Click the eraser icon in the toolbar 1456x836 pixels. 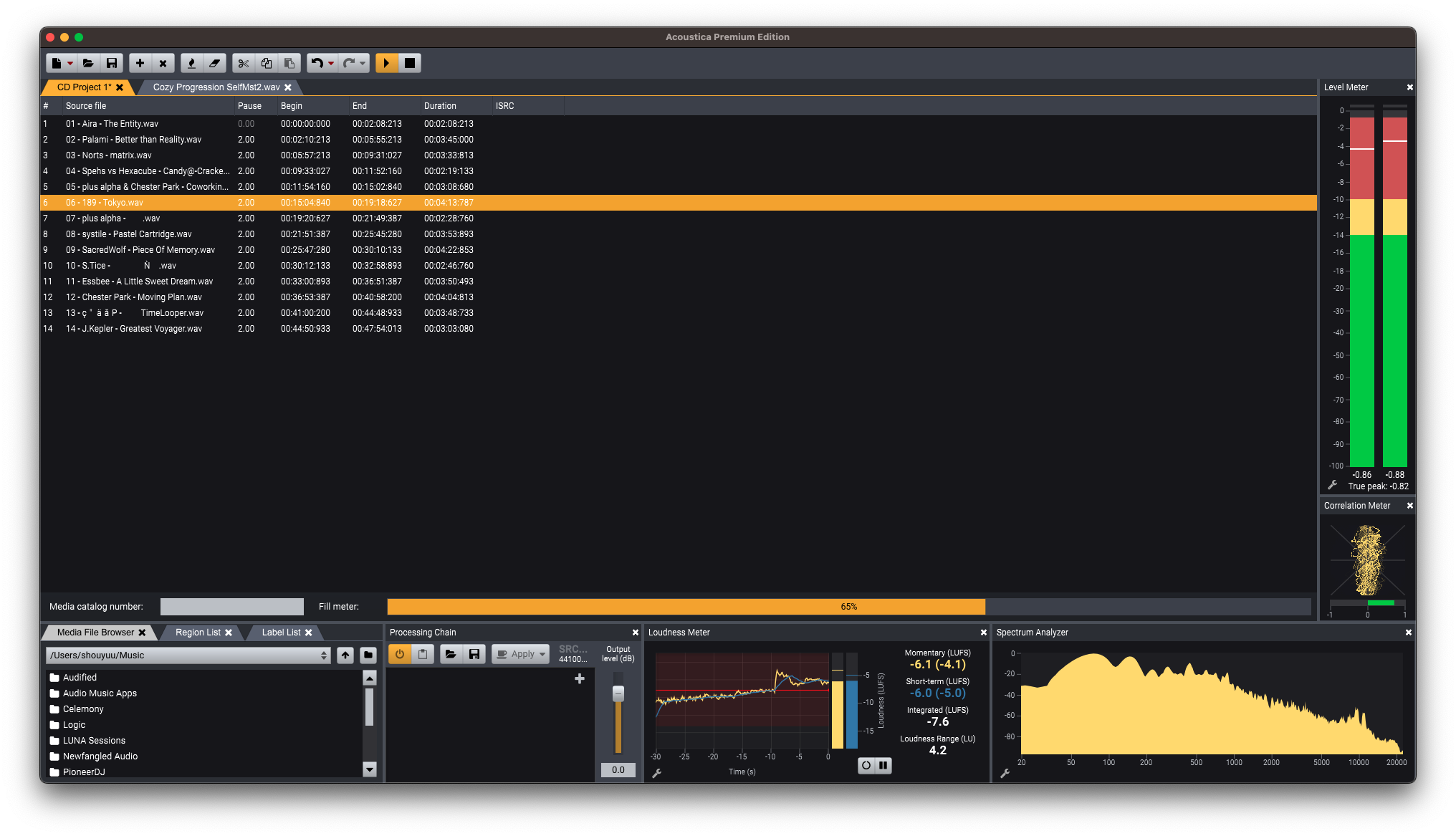point(214,63)
